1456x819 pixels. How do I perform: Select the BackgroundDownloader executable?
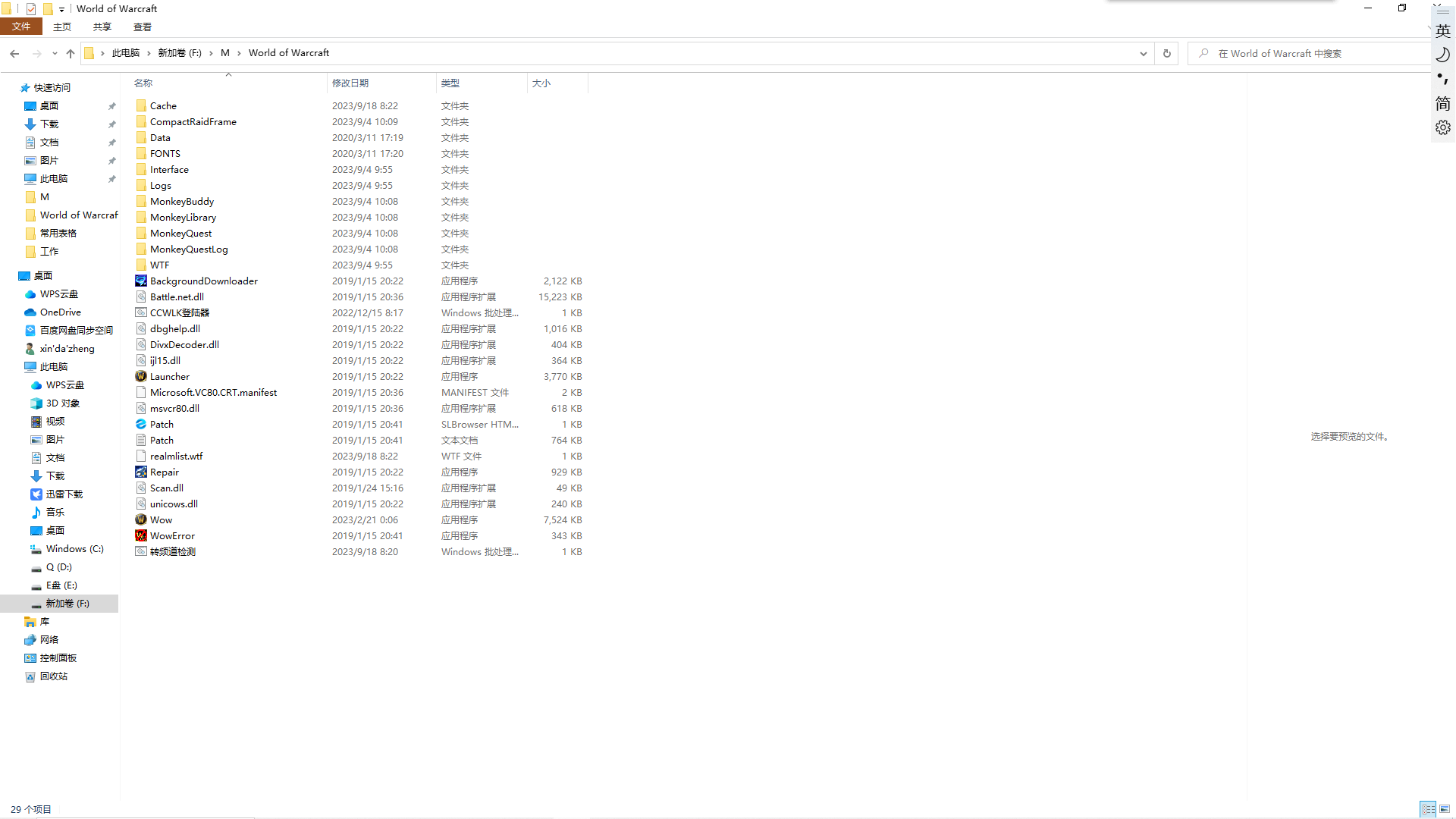tap(202, 281)
